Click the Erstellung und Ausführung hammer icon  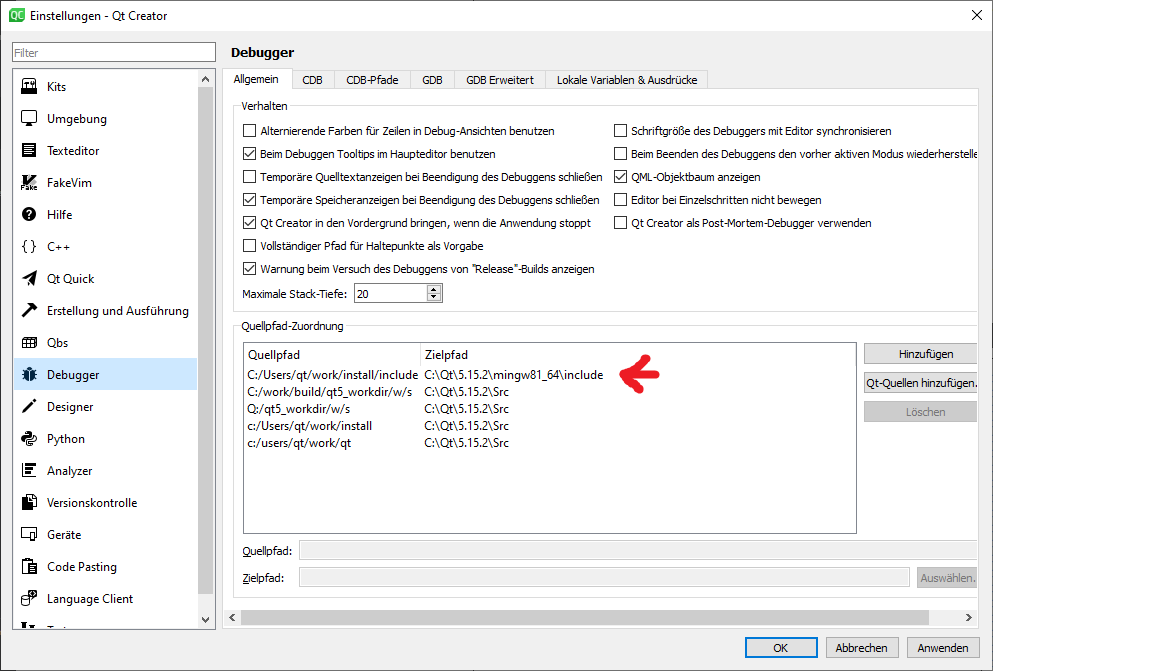point(29,311)
